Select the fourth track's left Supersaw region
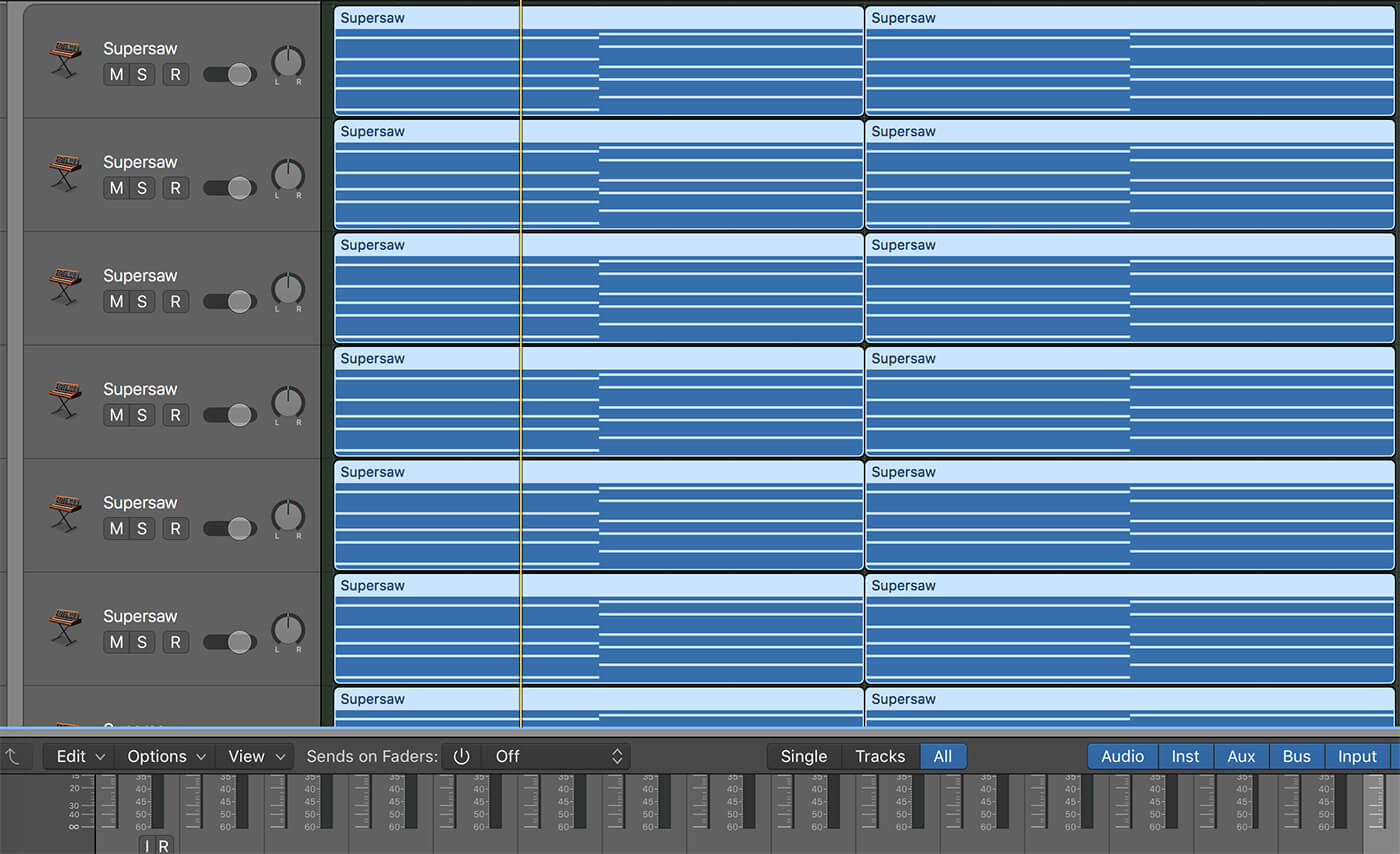Viewport: 1400px width, 854px height. coord(599,402)
